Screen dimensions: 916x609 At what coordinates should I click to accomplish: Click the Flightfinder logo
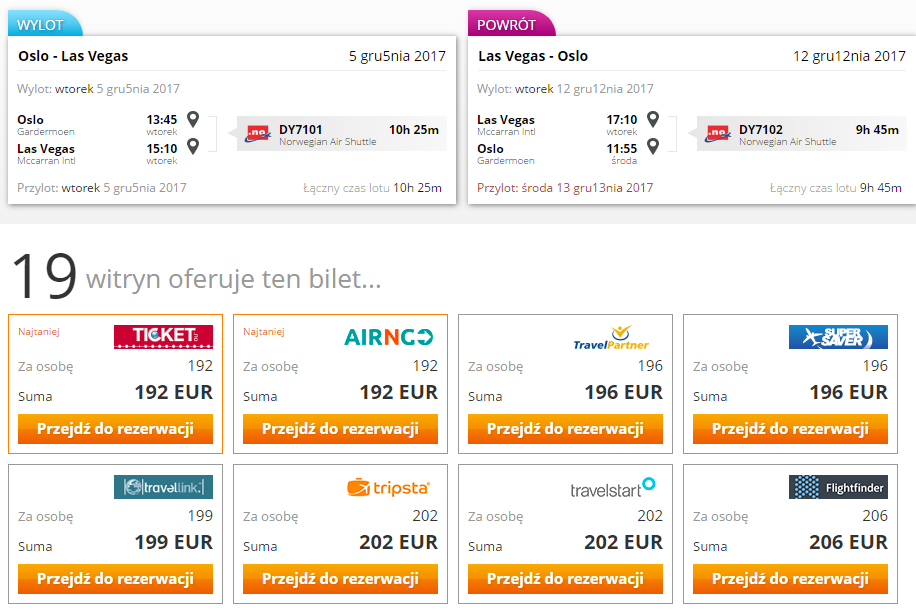click(x=838, y=487)
